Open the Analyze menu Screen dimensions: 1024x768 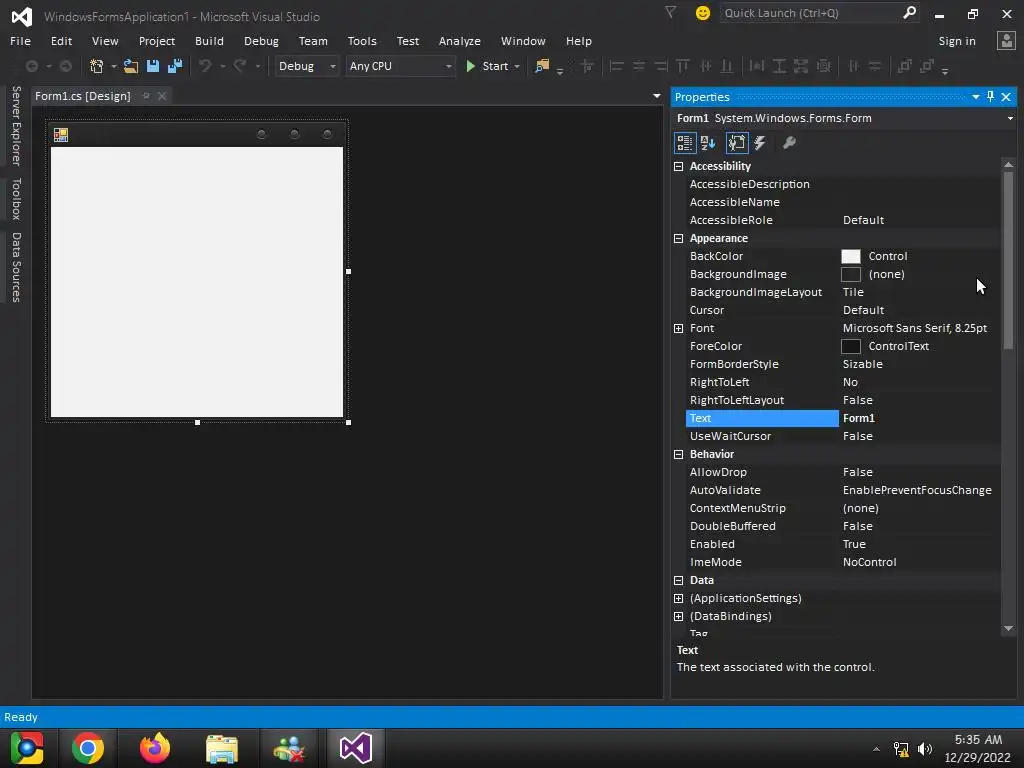(x=460, y=40)
